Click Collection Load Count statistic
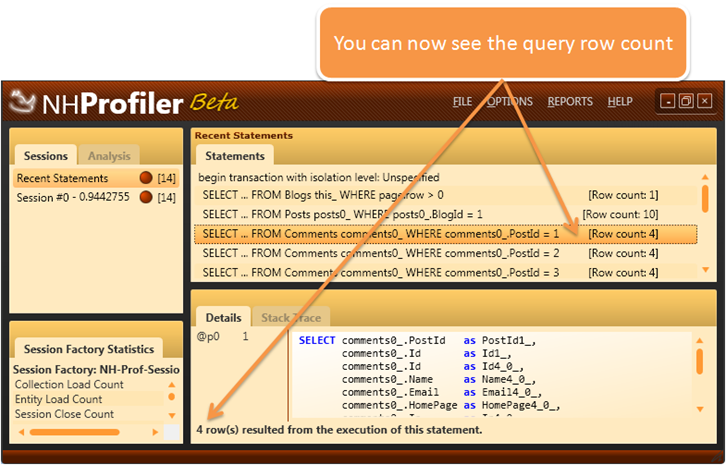The image size is (726, 465). click(x=69, y=384)
